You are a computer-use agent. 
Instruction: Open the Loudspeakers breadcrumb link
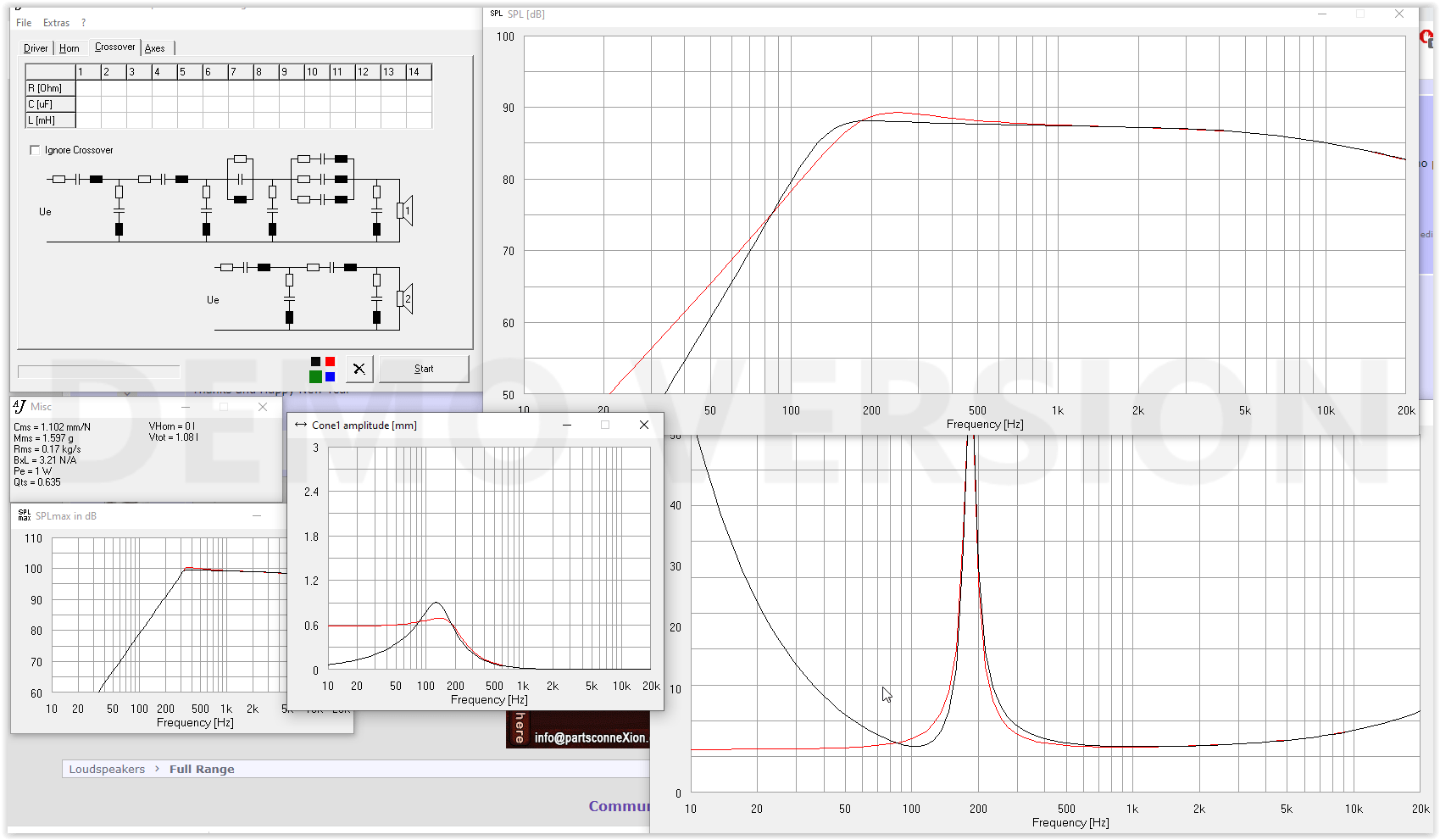point(107,769)
